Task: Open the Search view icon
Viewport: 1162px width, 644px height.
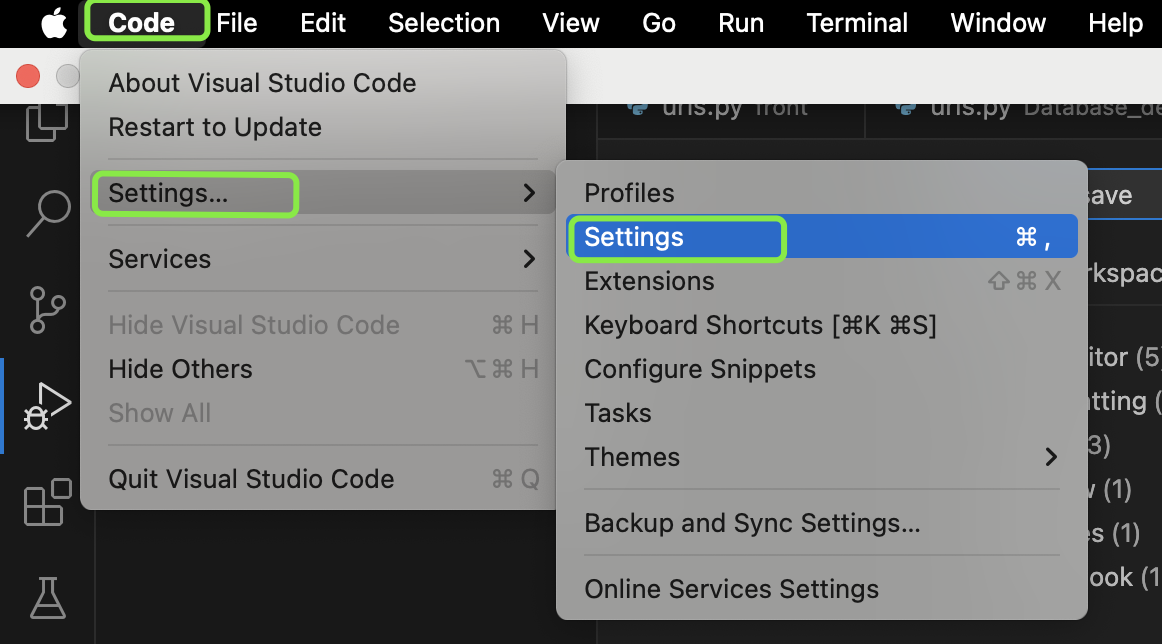Action: [x=48, y=213]
